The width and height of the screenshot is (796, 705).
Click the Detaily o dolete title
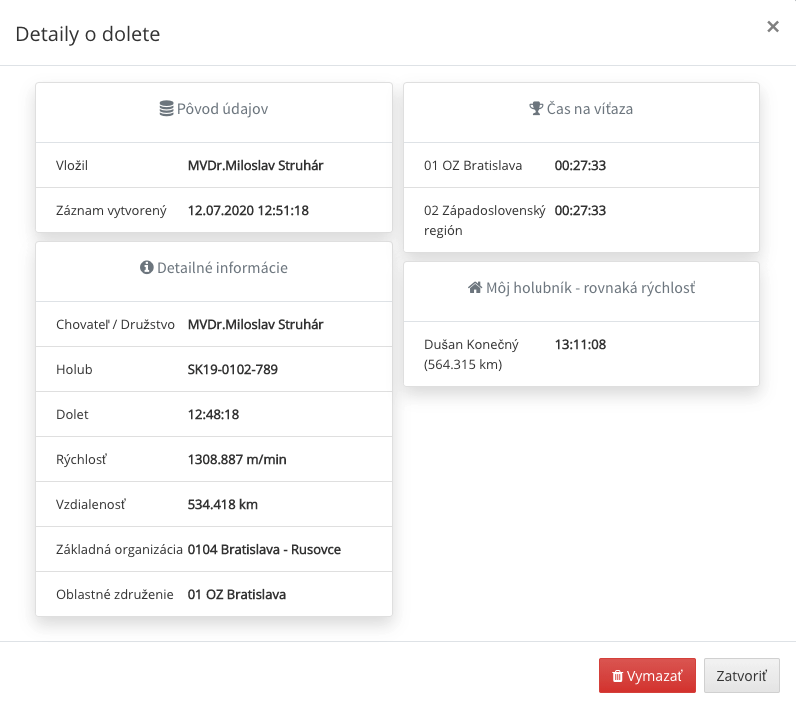coord(88,34)
